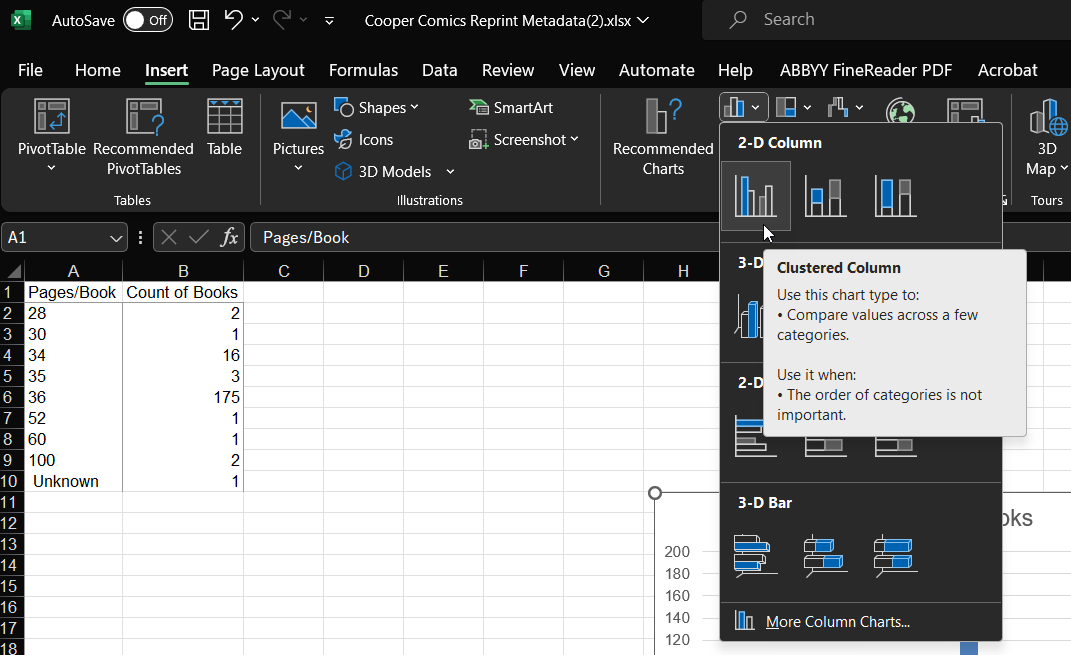Switch to the Formulas tab
This screenshot has width=1071, height=655.
363,70
